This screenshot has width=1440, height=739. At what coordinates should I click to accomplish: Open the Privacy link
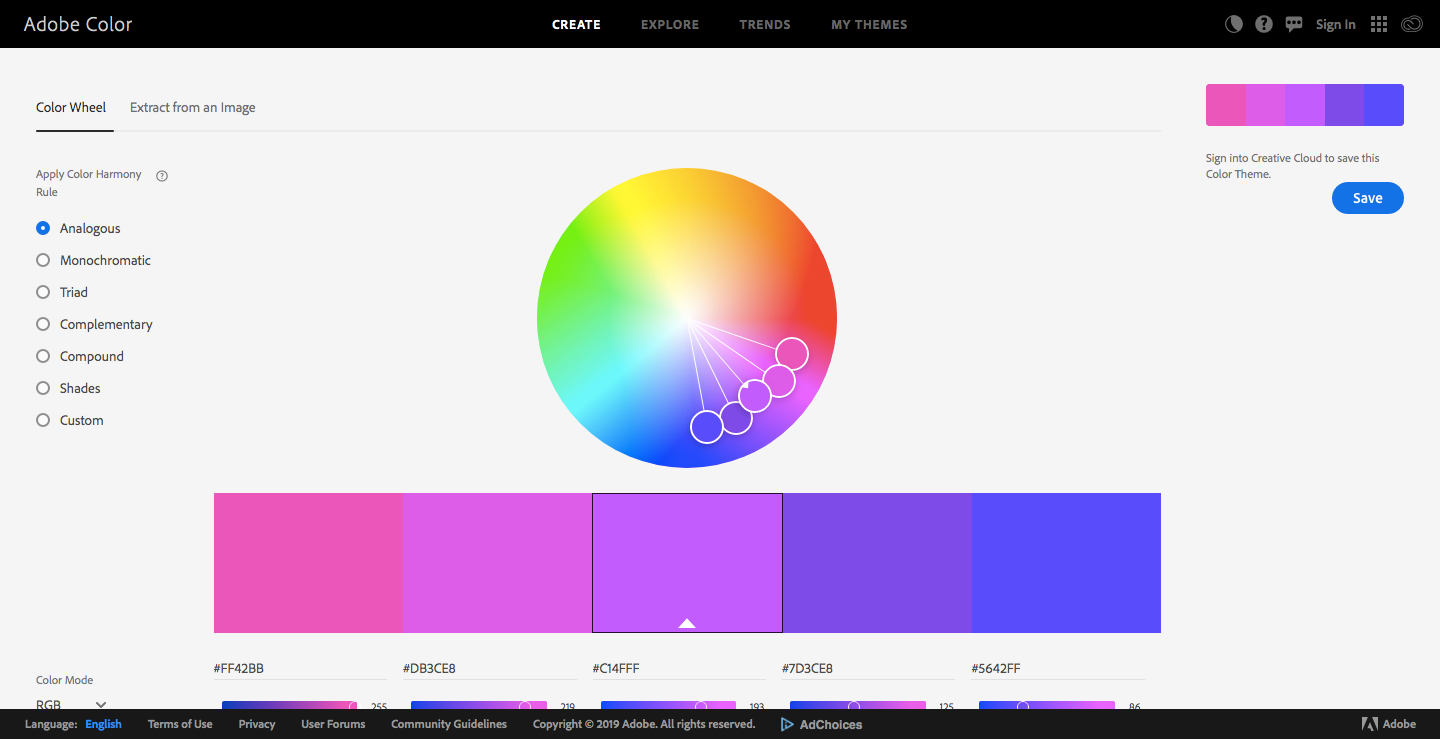pos(257,724)
